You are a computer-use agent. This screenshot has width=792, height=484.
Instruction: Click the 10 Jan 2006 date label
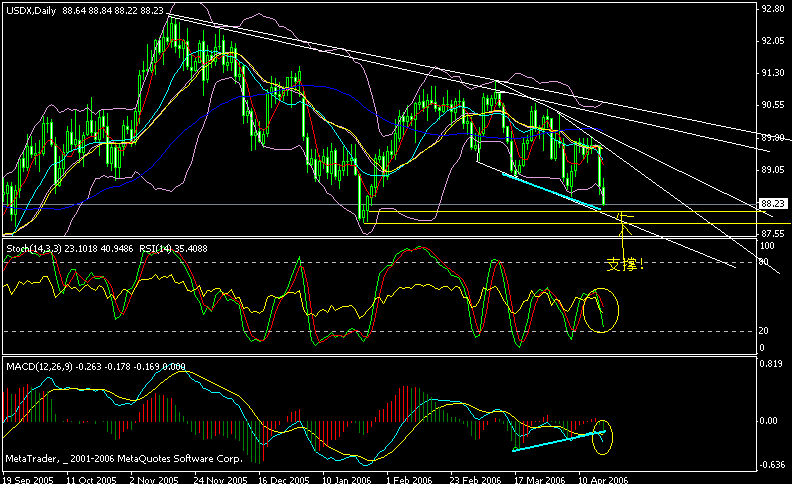coord(347,479)
